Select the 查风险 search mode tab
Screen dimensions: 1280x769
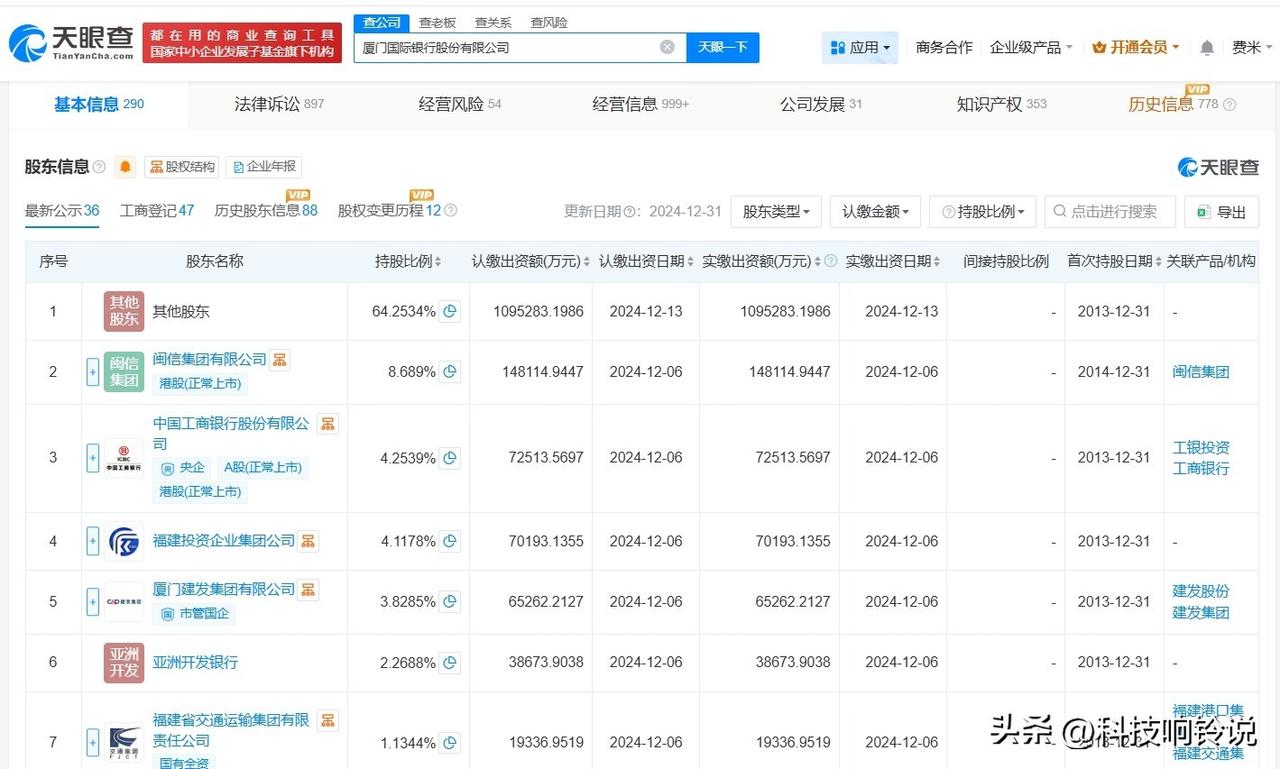click(549, 22)
